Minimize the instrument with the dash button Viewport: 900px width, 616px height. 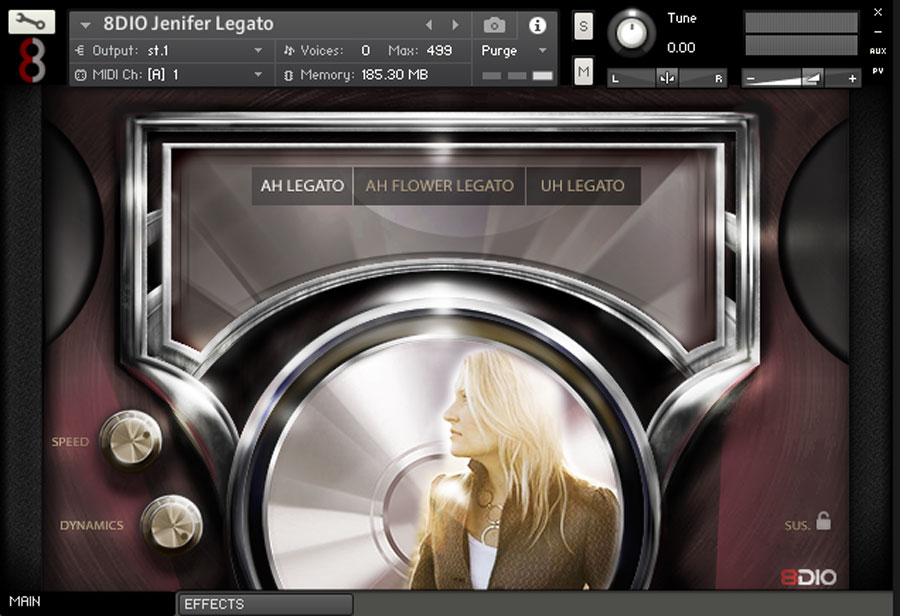click(x=878, y=32)
